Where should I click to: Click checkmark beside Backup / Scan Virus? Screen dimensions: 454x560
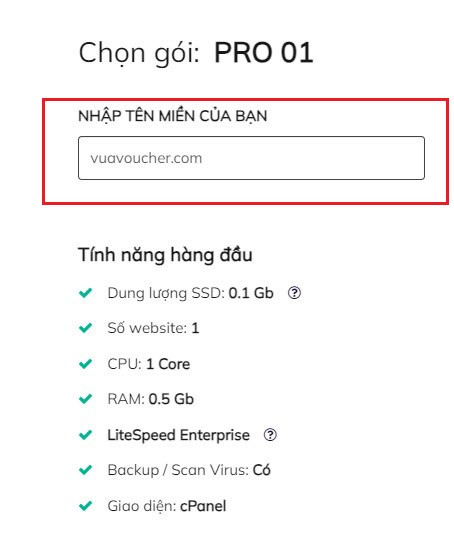(85, 470)
